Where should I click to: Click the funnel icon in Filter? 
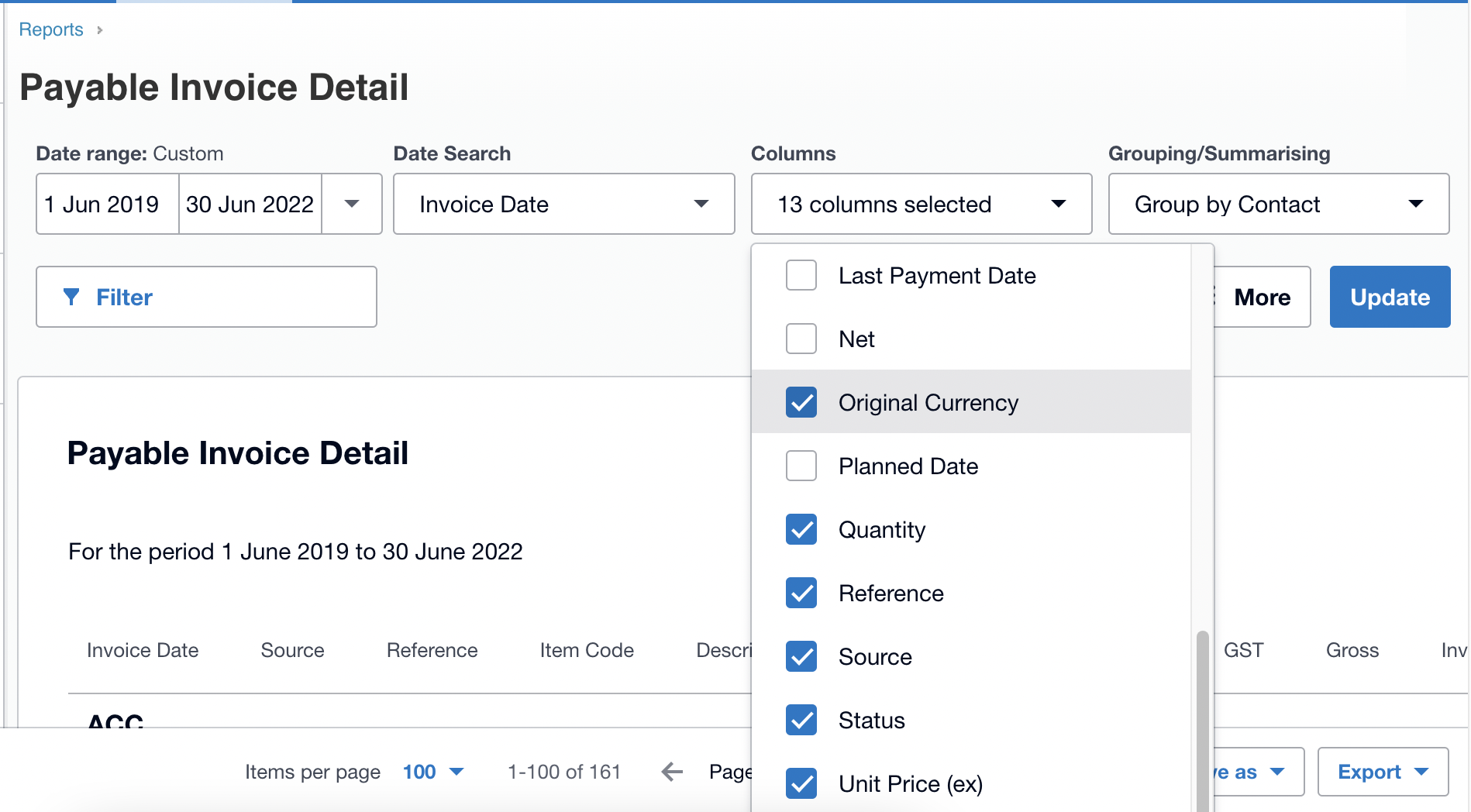coord(71,297)
